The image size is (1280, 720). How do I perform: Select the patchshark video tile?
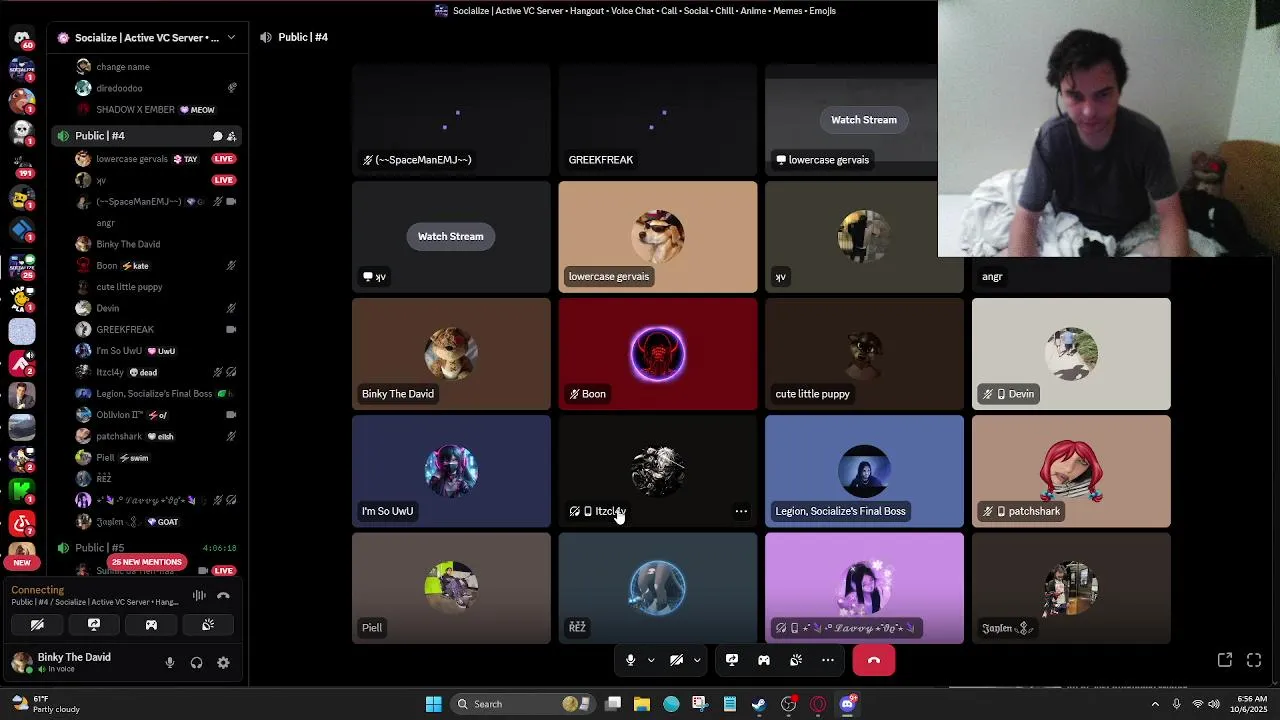pos(1071,471)
